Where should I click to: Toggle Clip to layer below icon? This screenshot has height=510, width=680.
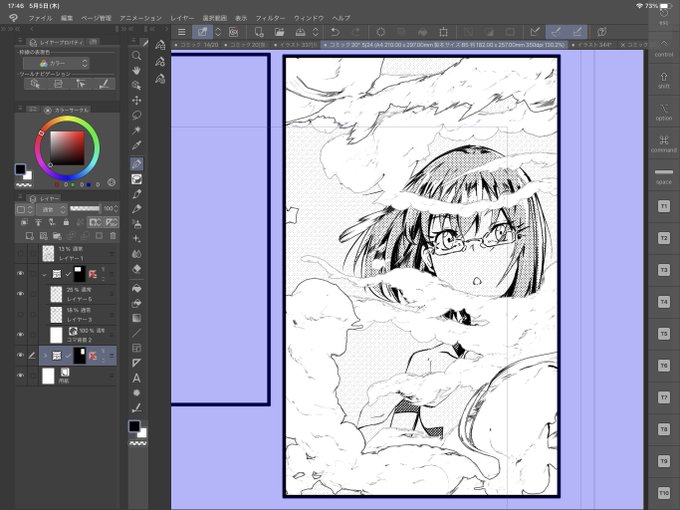[24, 222]
